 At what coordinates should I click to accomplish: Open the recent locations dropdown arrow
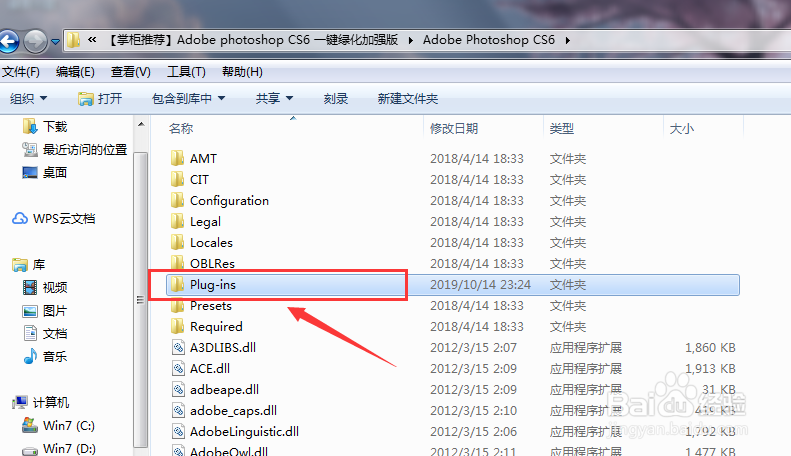(x=55, y=42)
